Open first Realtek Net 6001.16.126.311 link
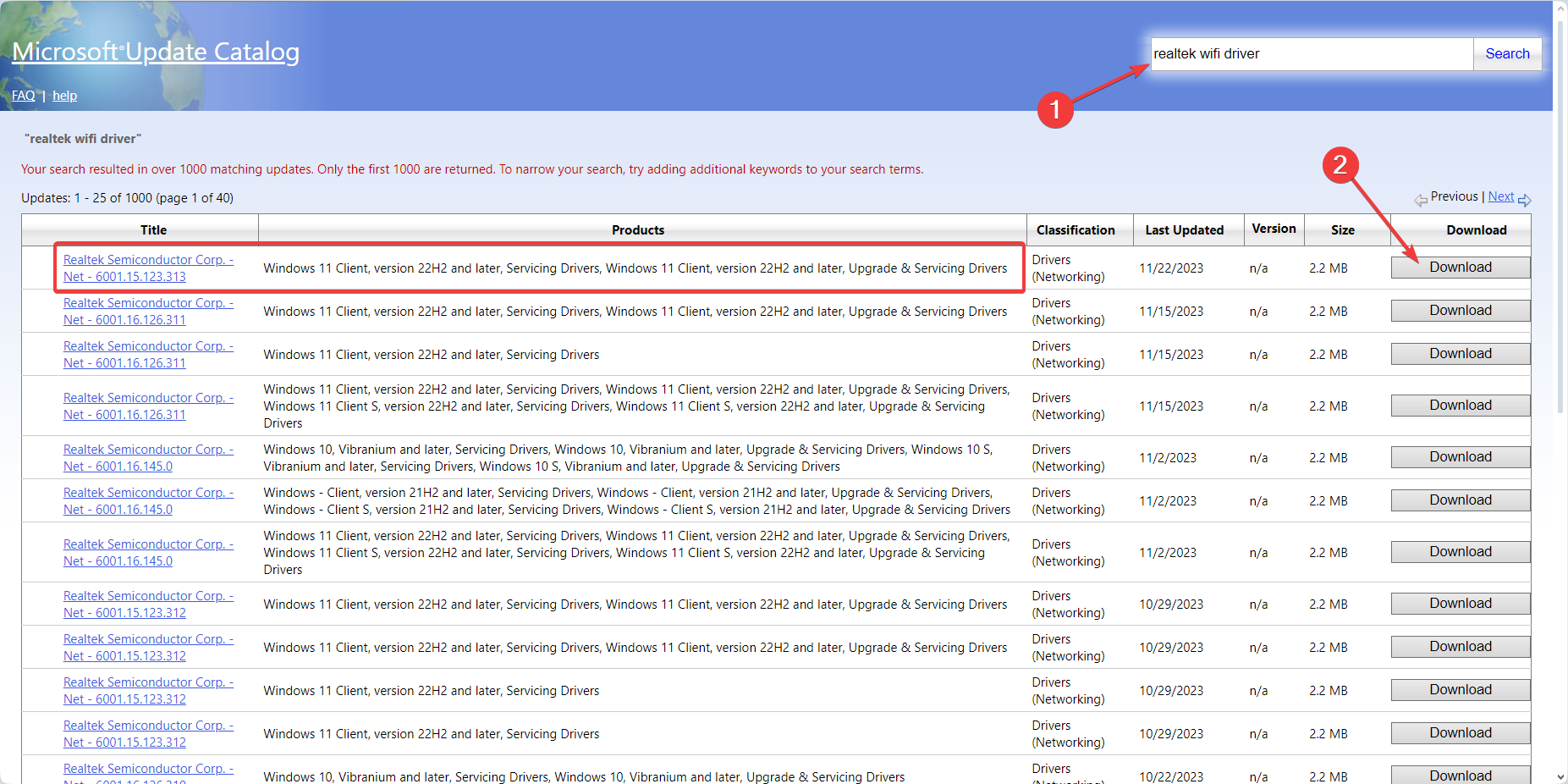 pyautogui.click(x=148, y=312)
